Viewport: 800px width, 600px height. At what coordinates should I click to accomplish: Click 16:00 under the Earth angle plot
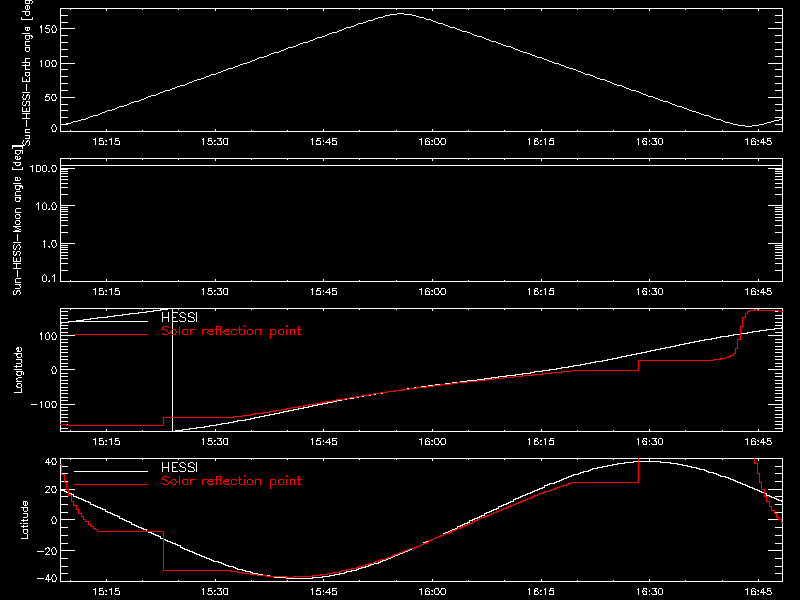tap(432, 142)
